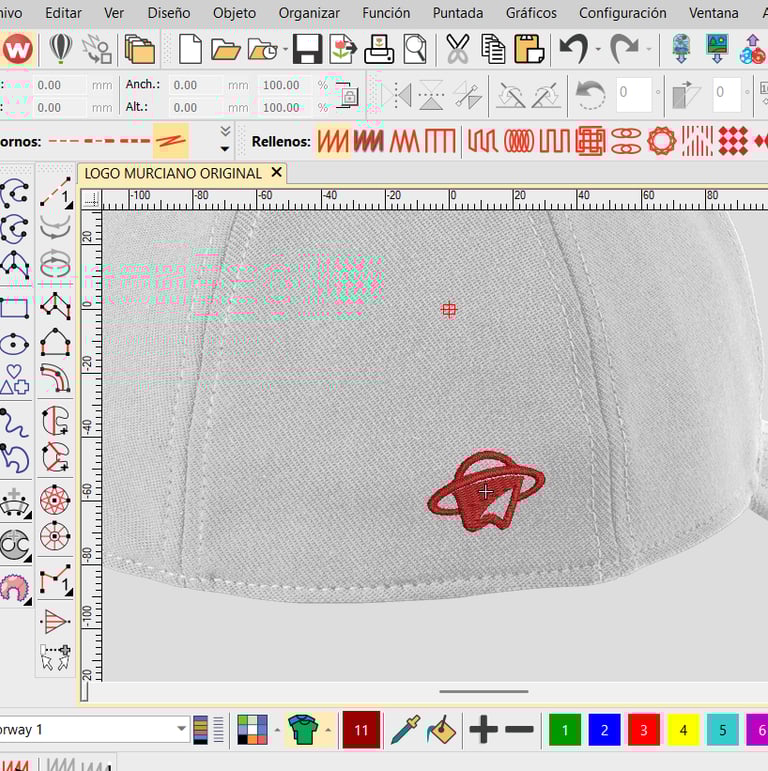Click the Anch. width value field

click(x=195, y=85)
